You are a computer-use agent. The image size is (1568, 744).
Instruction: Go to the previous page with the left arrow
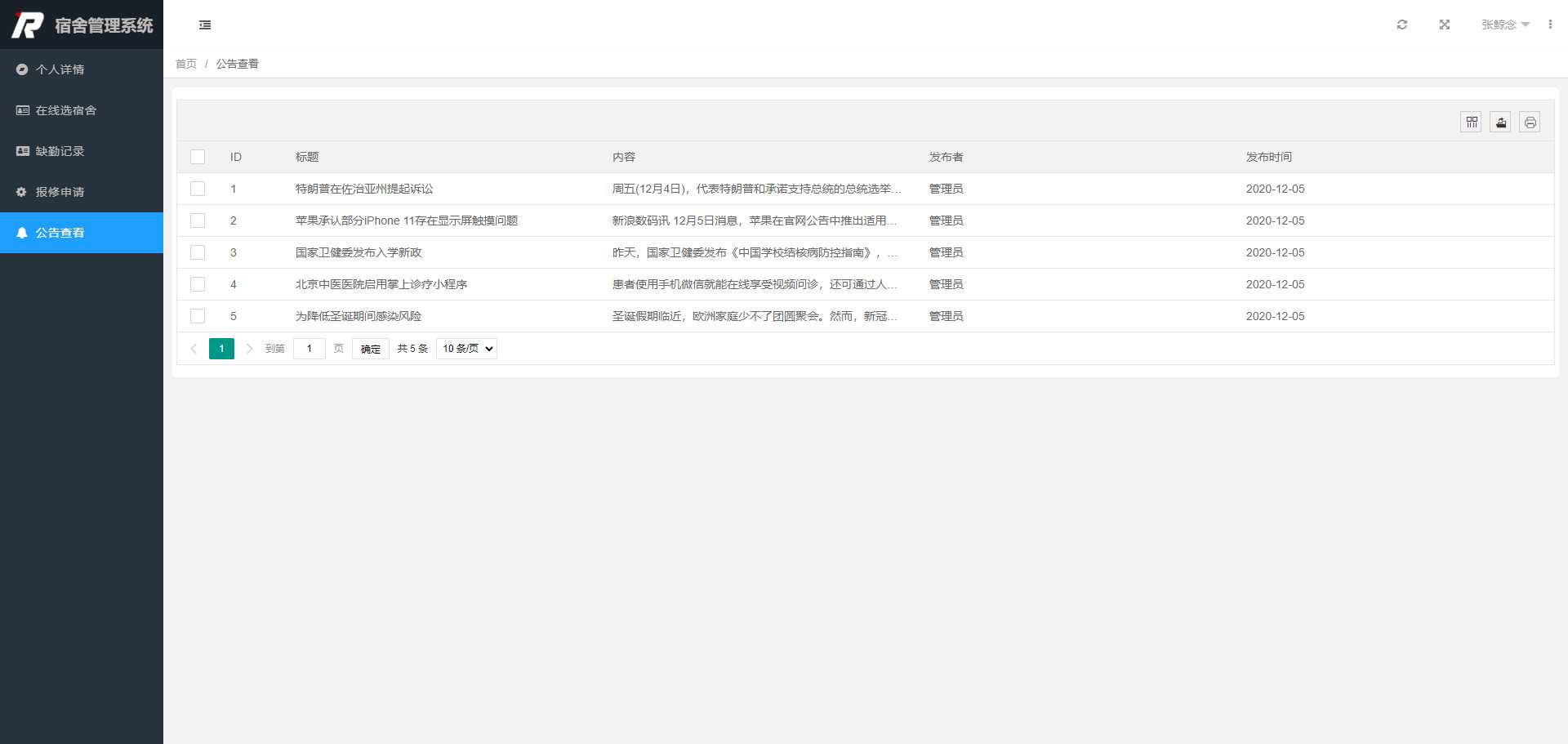[x=194, y=349]
